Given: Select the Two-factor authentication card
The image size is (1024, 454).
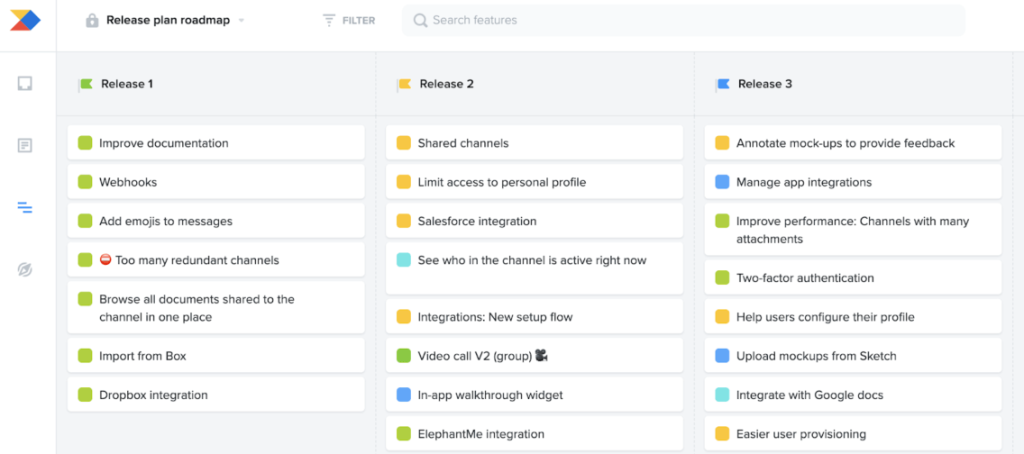Looking at the screenshot, I should [x=852, y=278].
